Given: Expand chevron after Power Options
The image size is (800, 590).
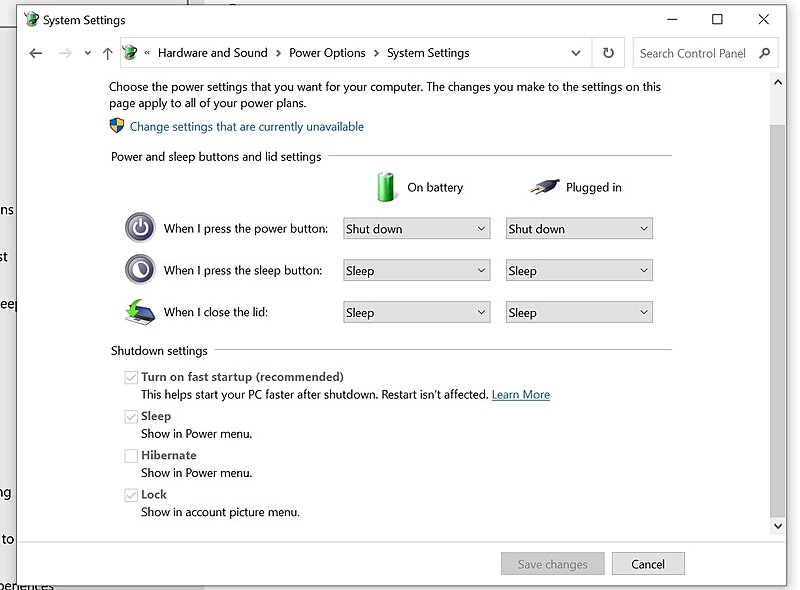Looking at the screenshot, I should pos(377,53).
